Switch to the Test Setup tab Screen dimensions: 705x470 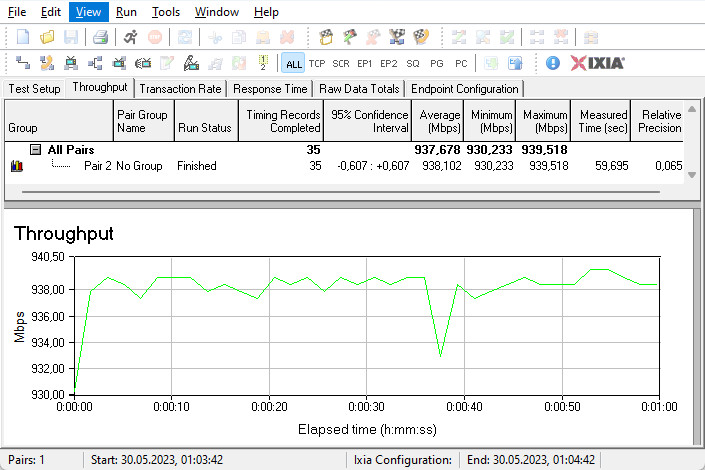tap(34, 89)
